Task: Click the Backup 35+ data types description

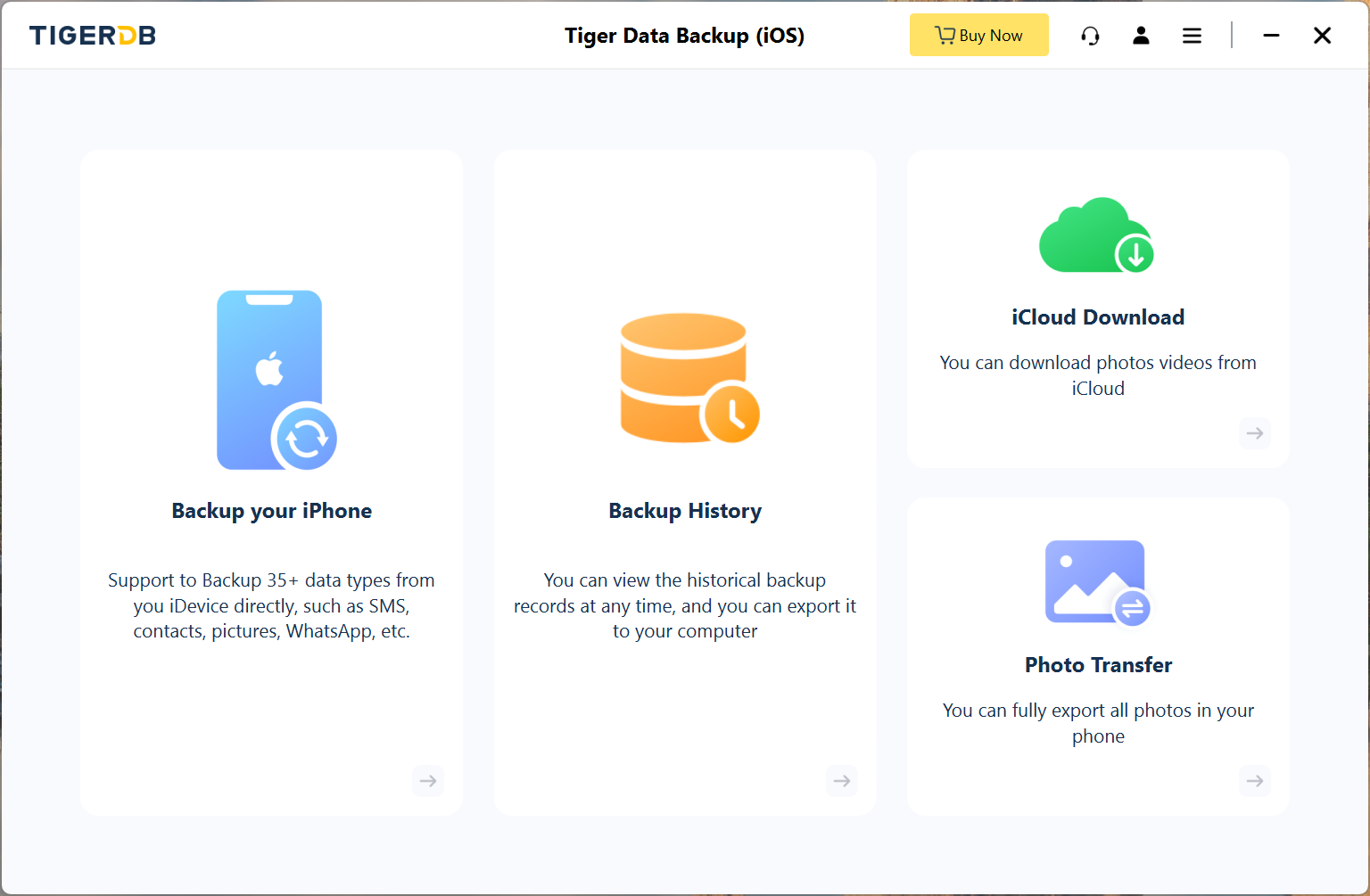Action: [271, 605]
